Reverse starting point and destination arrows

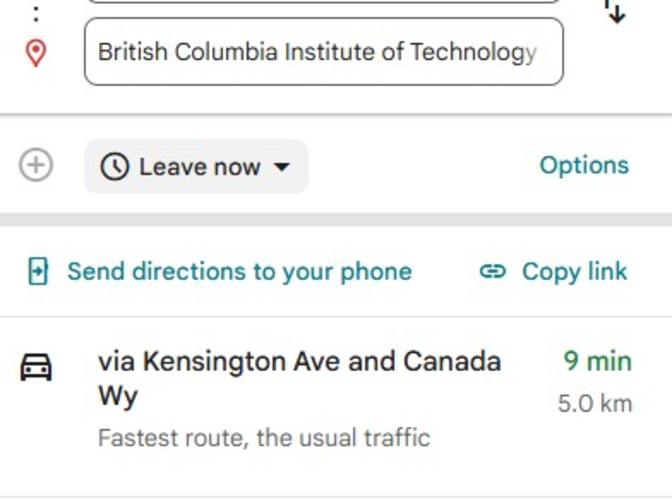(x=615, y=11)
